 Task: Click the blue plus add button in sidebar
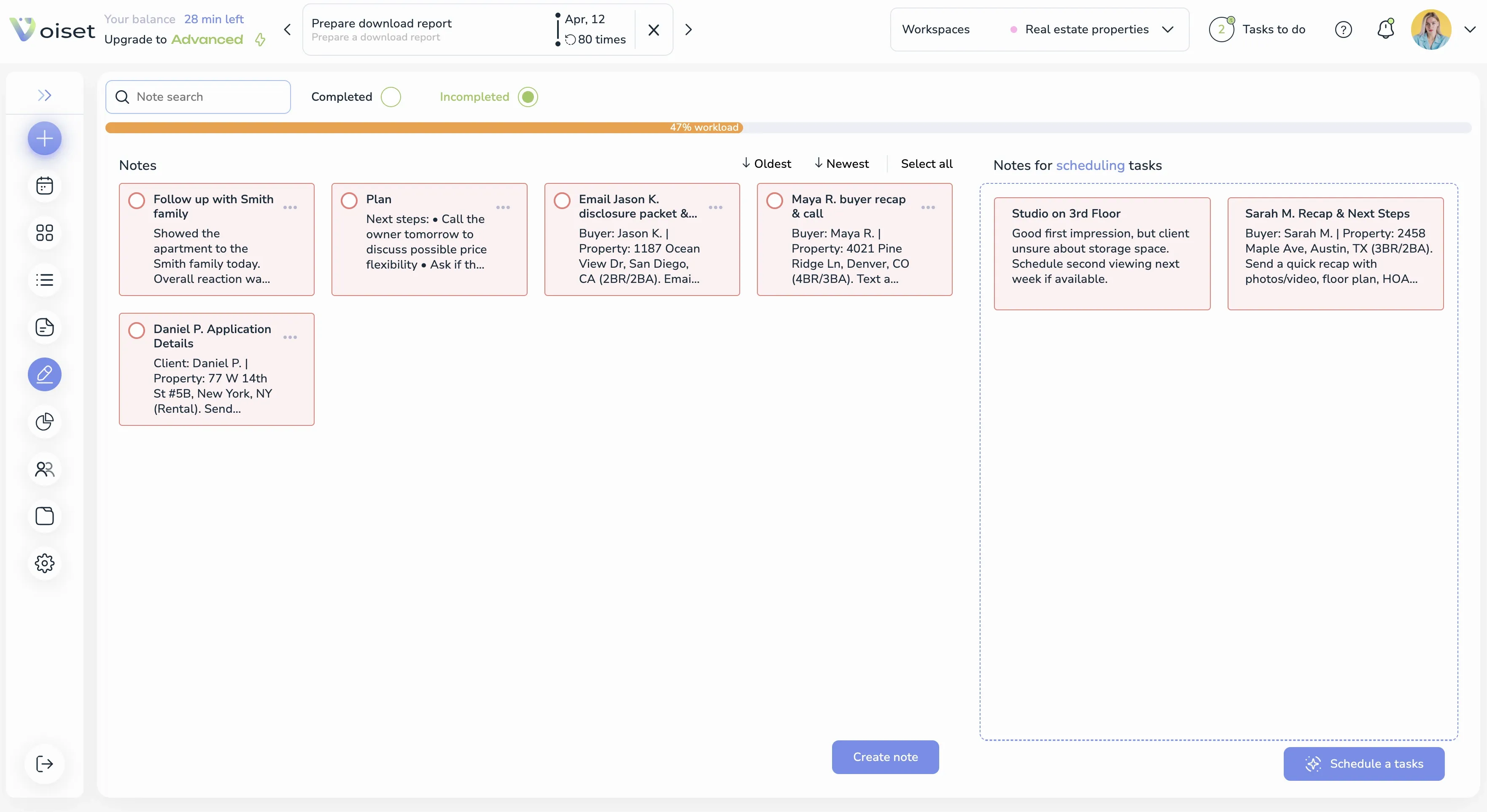tap(44, 139)
